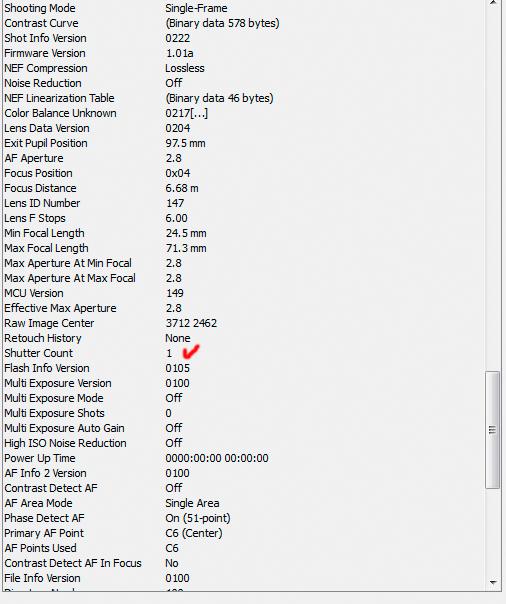The image size is (506, 604).
Task: Click the value On (51-point)
Action: pos(198,519)
